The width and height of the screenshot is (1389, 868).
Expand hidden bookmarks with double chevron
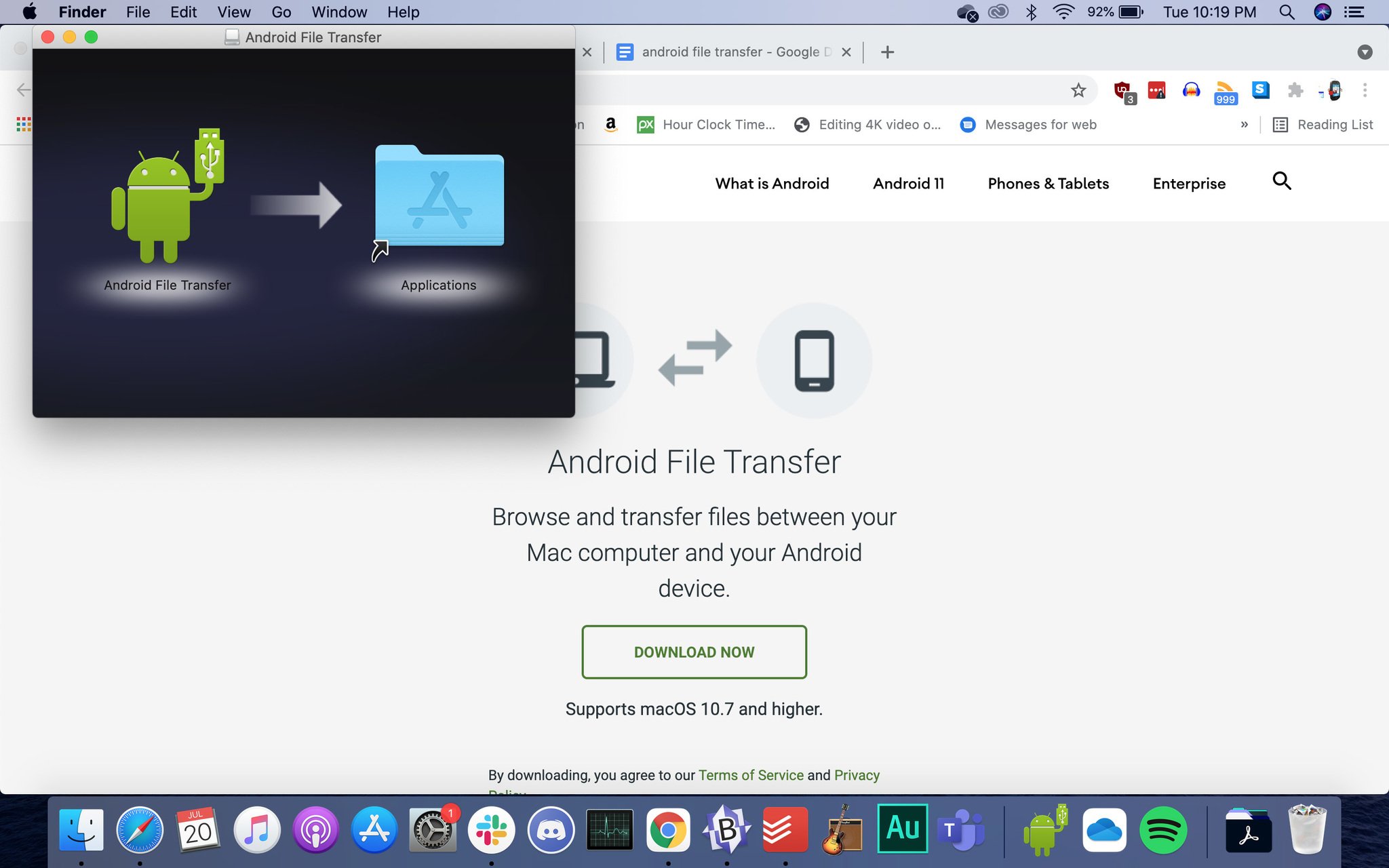(1244, 125)
